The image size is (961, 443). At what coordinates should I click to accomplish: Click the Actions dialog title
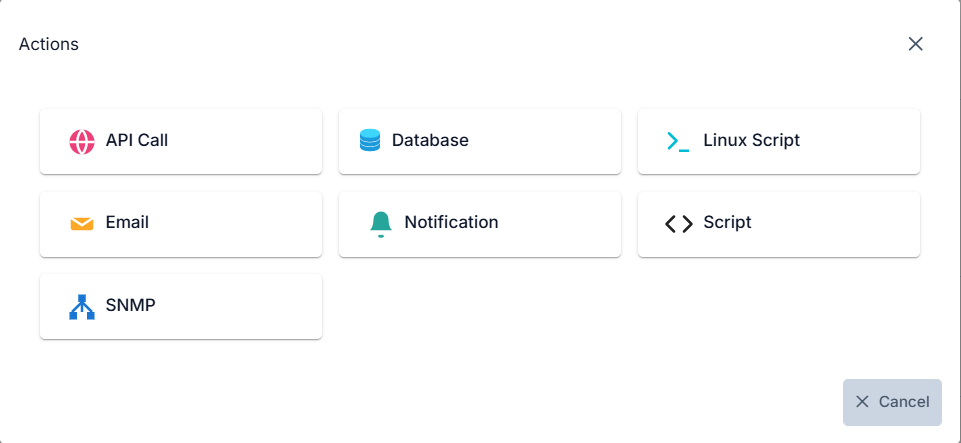[x=49, y=44]
